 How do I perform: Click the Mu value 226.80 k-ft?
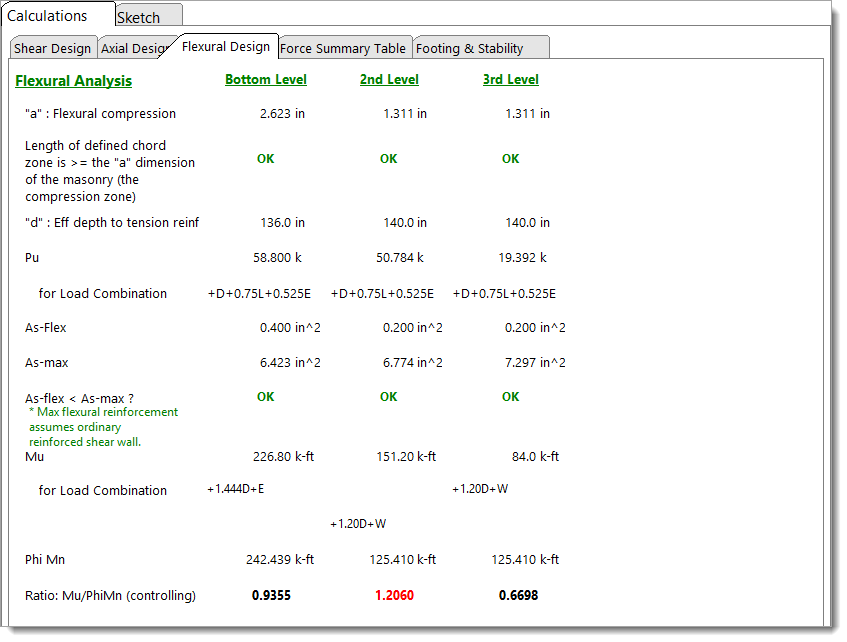coord(284,457)
